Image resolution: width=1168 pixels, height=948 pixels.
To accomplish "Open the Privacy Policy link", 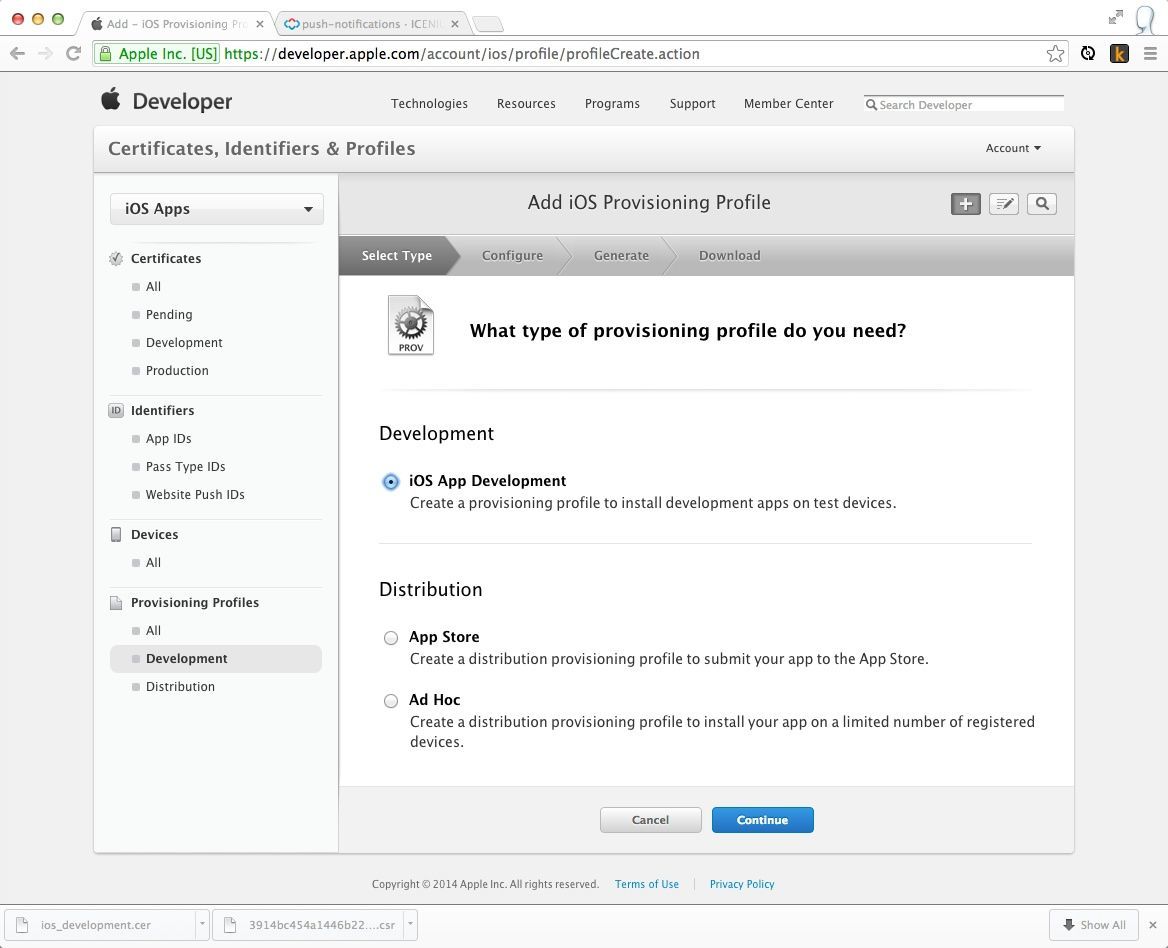I will pyautogui.click(x=741, y=884).
